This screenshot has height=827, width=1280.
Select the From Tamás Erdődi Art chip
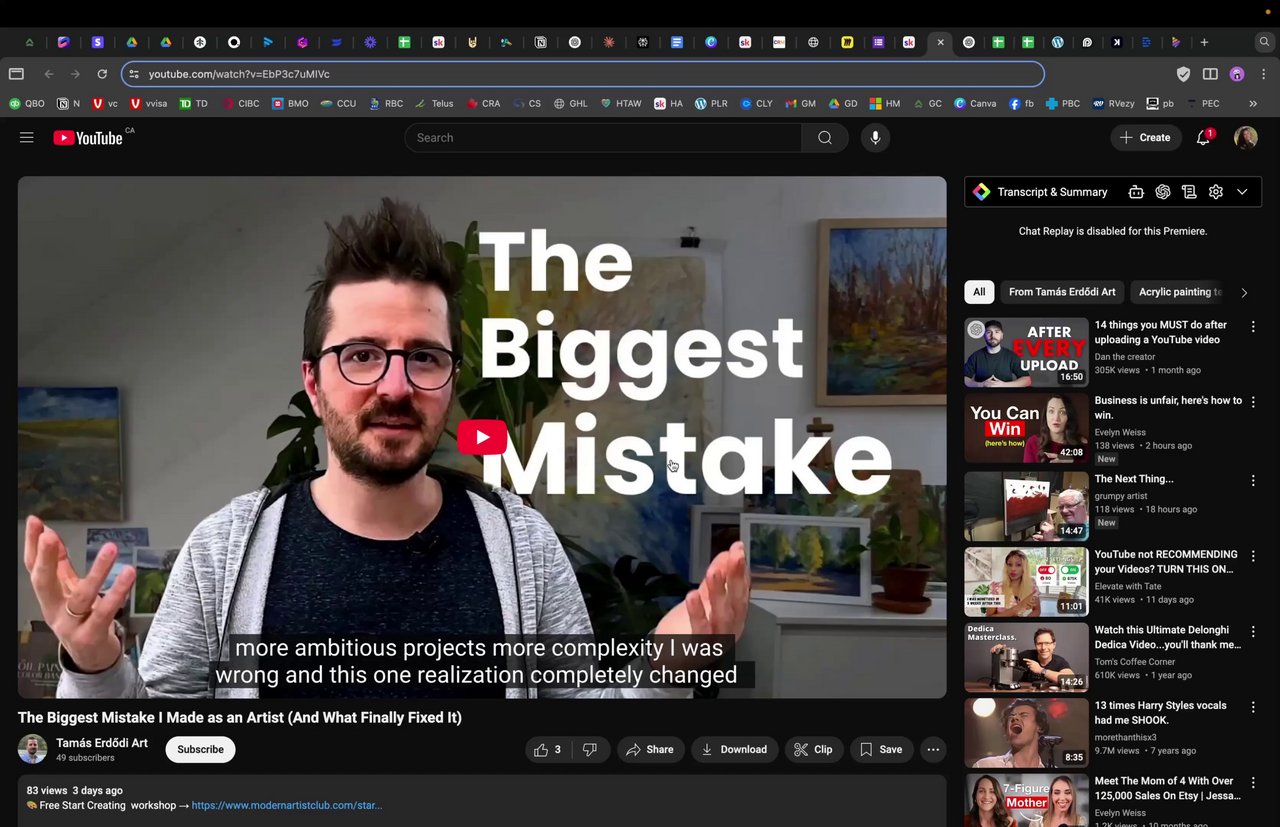(x=1062, y=292)
